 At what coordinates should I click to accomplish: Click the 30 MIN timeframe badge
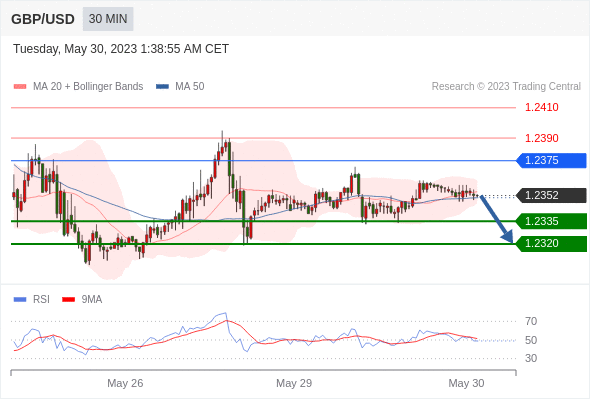(x=108, y=19)
